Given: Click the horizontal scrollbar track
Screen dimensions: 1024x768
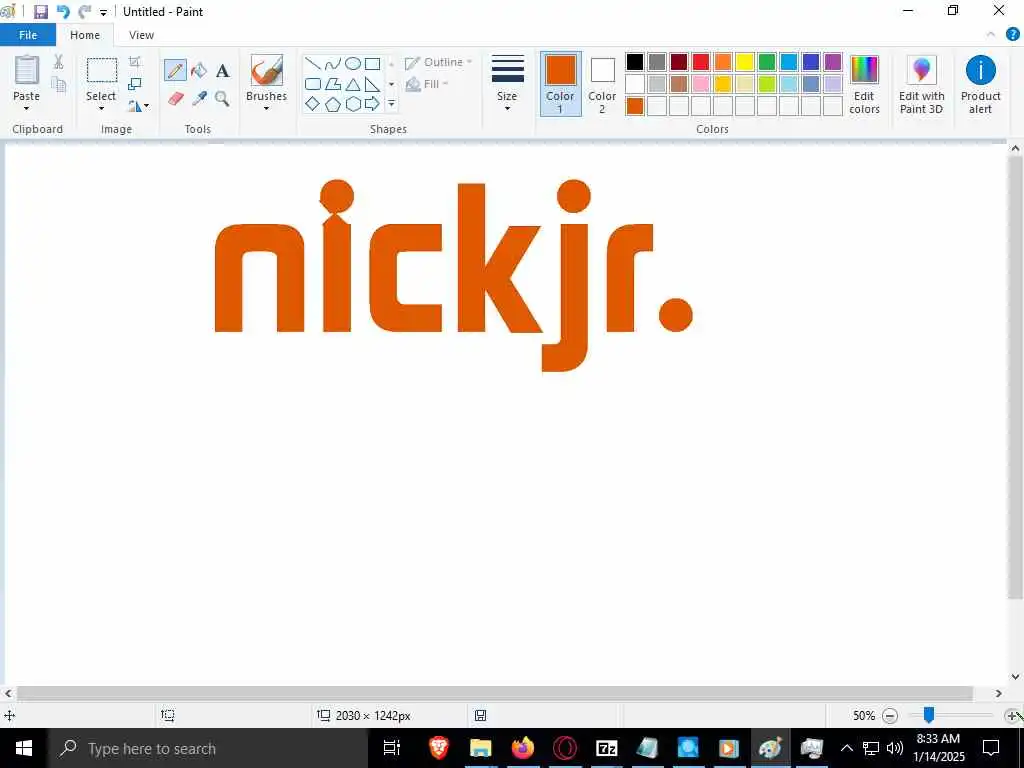Looking at the screenshot, I should point(494,693).
